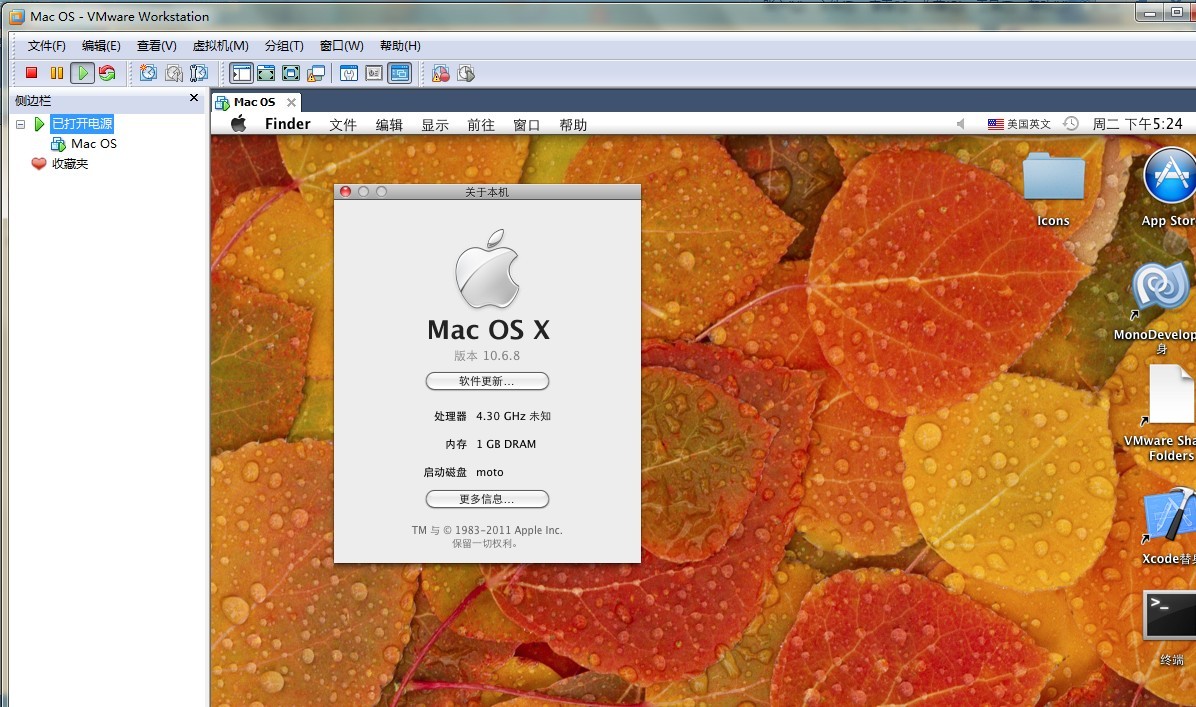Click the volume speaker icon in Mac menu bar

pyautogui.click(x=961, y=124)
